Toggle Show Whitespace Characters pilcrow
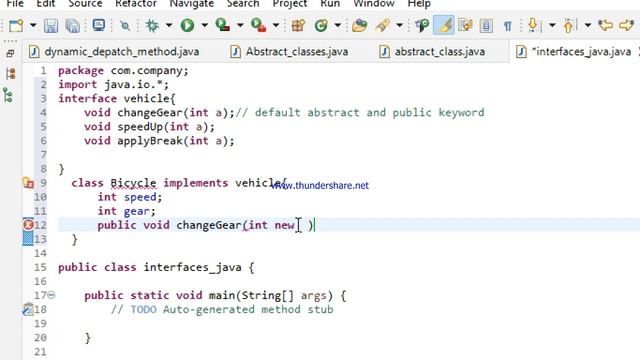This screenshot has width=640, height=360. pos(508,26)
